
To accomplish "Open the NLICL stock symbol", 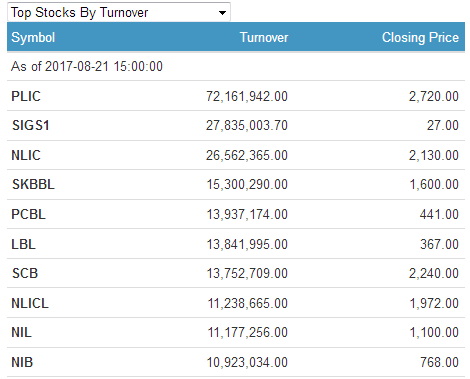I will pos(30,303).
